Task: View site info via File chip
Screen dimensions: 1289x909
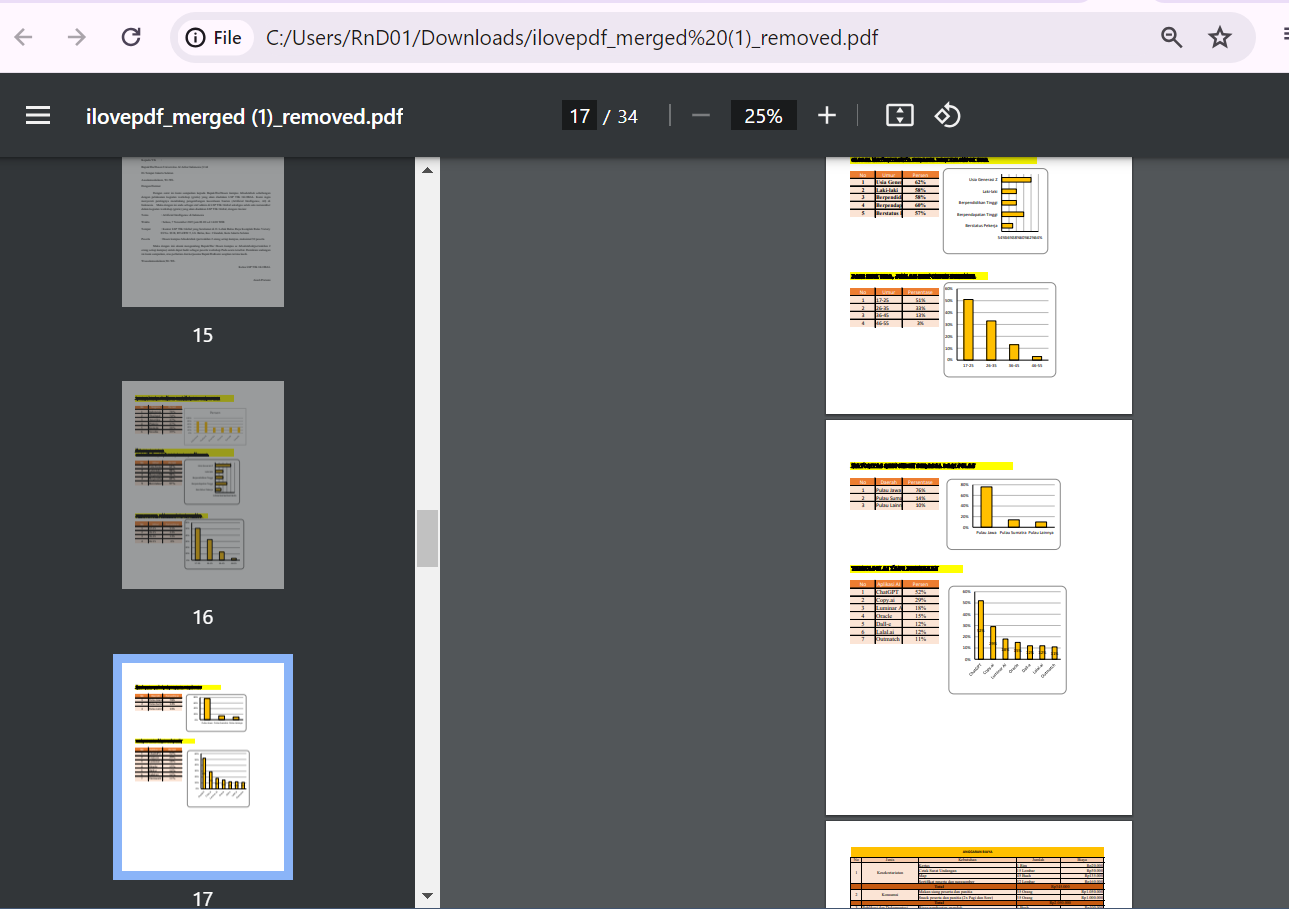Action: click(214, 38)
